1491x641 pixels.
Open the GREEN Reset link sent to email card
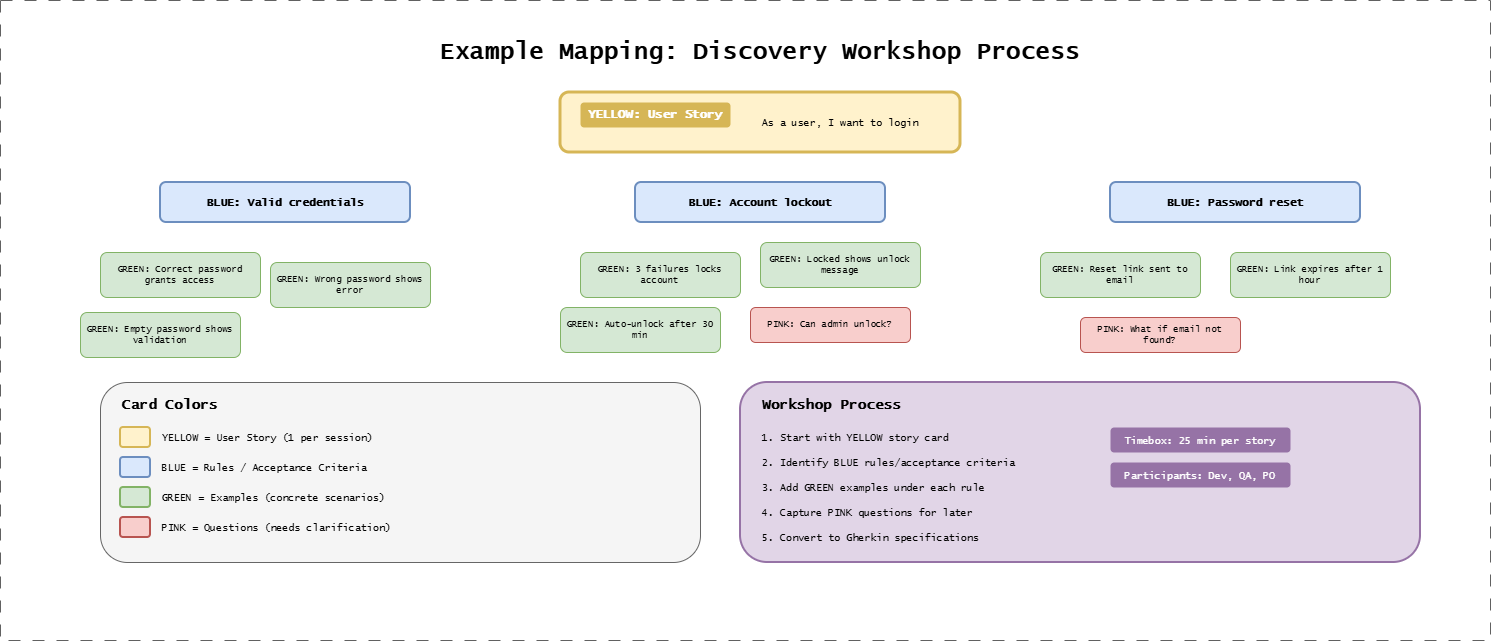pyautogui.click(x=1120, y=275)
